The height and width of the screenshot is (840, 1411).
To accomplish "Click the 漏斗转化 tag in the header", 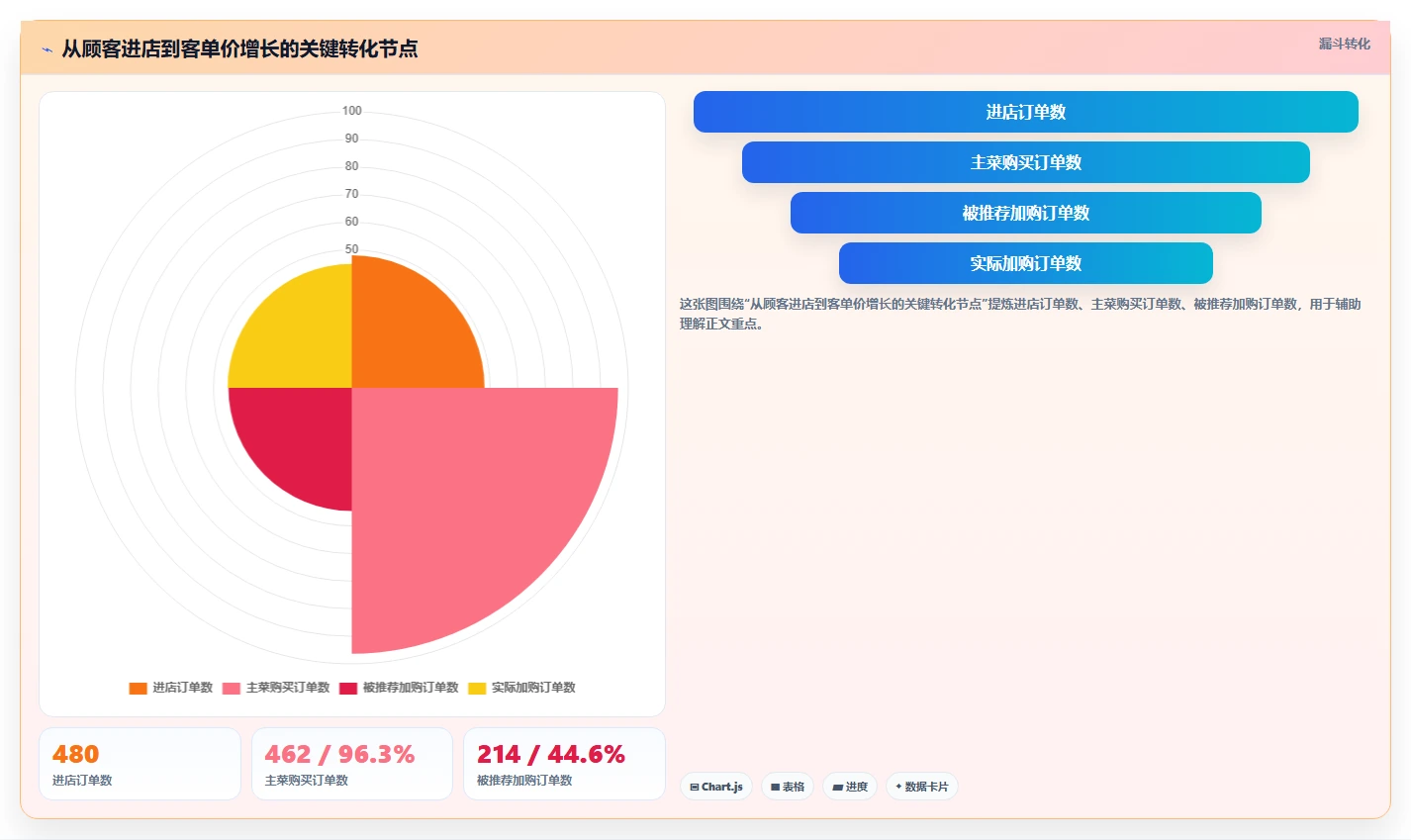I will (x=1344, y=44).
